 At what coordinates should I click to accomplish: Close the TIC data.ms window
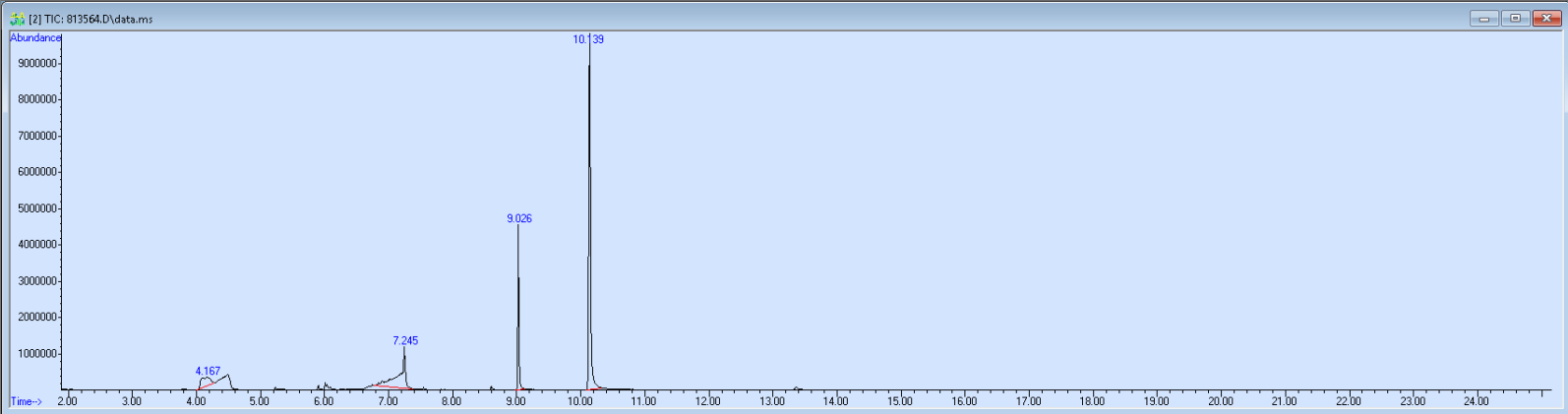pos(1546,19)
